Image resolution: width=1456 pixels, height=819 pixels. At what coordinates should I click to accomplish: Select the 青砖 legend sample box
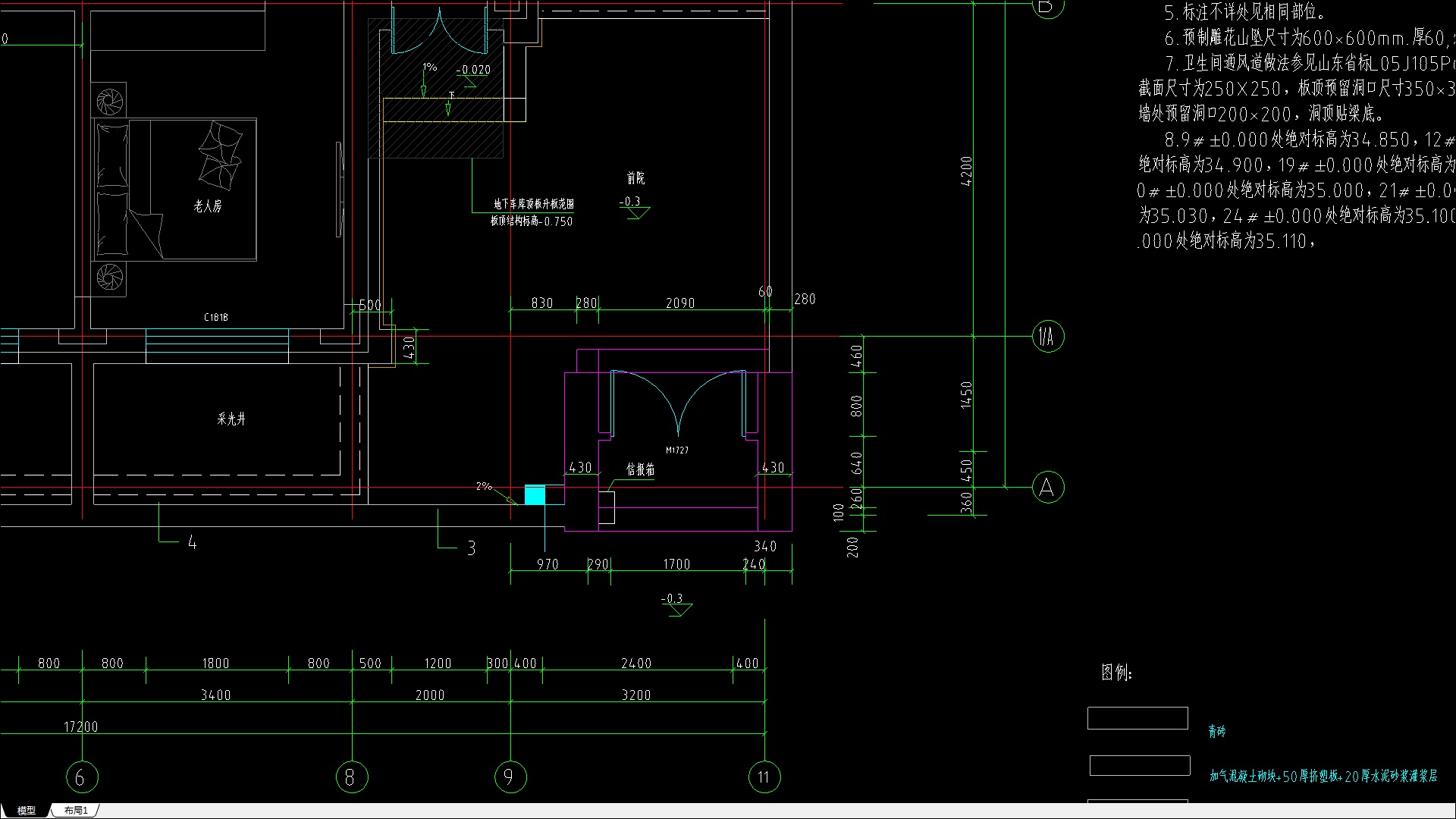click(1137, 718)
